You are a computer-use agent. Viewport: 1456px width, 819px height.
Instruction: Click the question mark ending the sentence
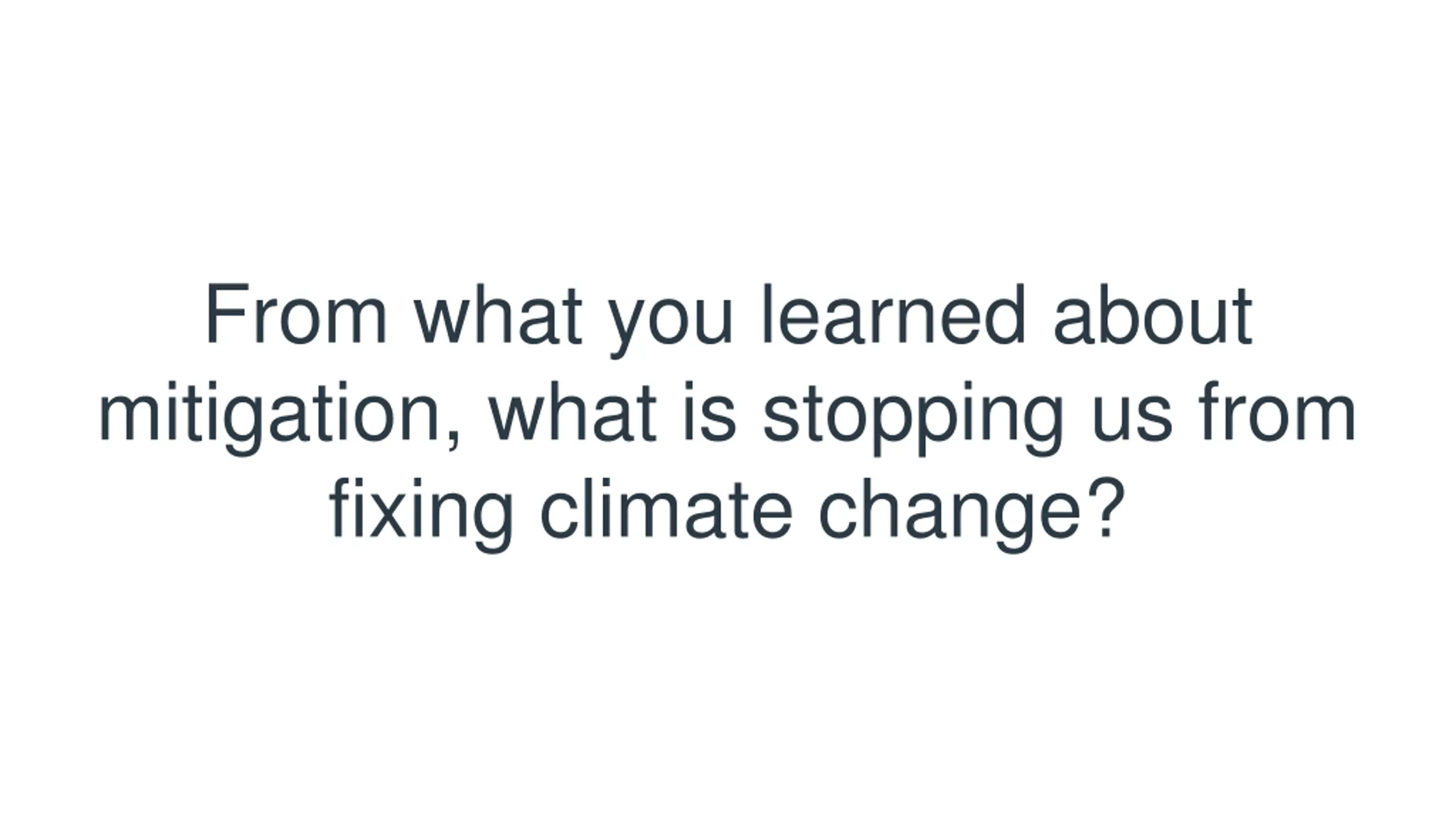[1106, 507]
